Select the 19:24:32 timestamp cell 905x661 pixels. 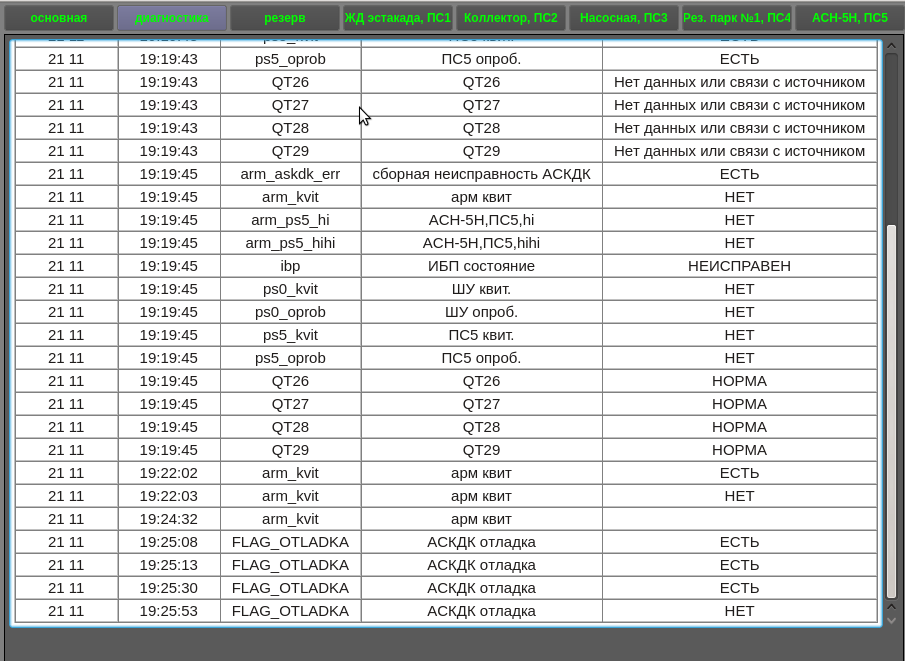click(x=168, y=519)
